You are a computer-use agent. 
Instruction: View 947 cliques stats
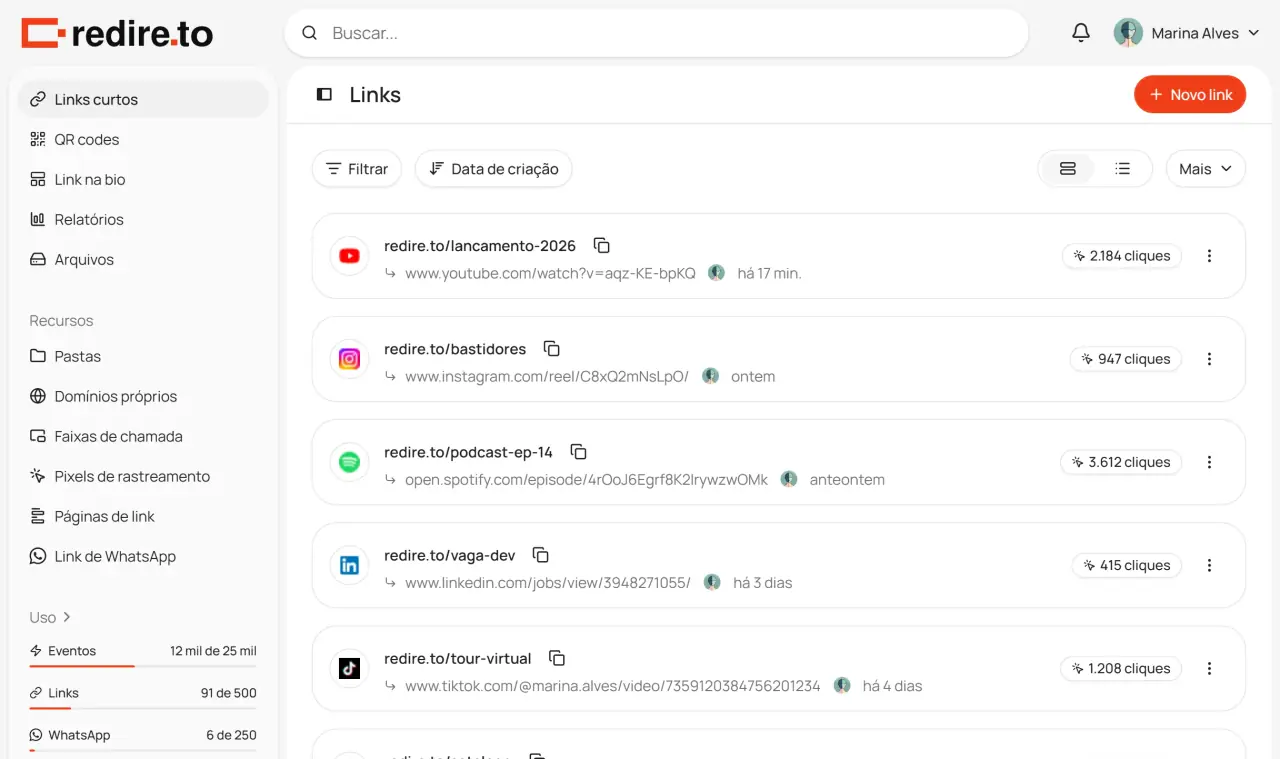pyautogui.click(x=1126, y=359)
